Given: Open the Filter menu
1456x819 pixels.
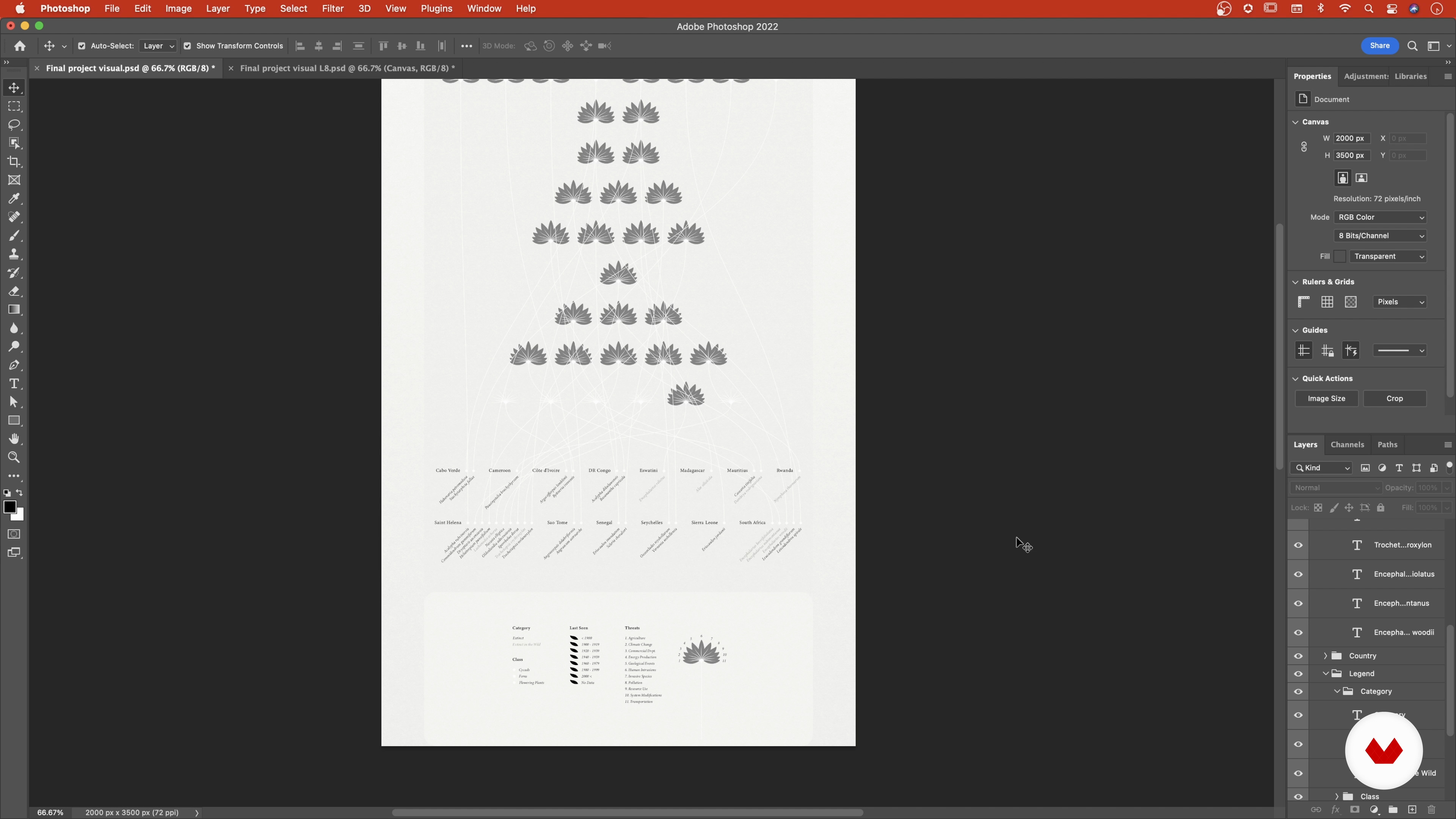Looking at the screenshot, I should tap(333, 8).
